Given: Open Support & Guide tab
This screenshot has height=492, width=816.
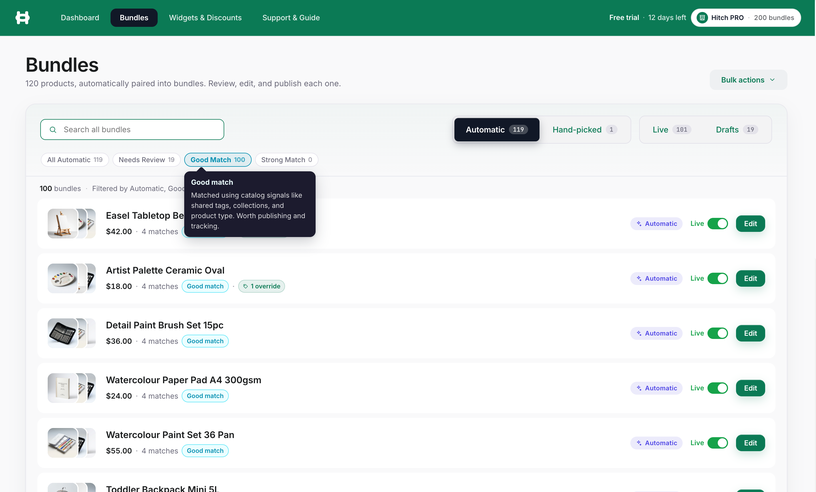Looking at the screenshot, I should (291, 18).
